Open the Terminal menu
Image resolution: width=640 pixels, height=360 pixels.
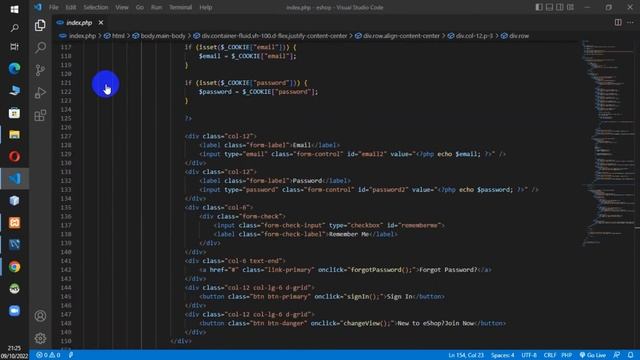click(x=180, y=7)
